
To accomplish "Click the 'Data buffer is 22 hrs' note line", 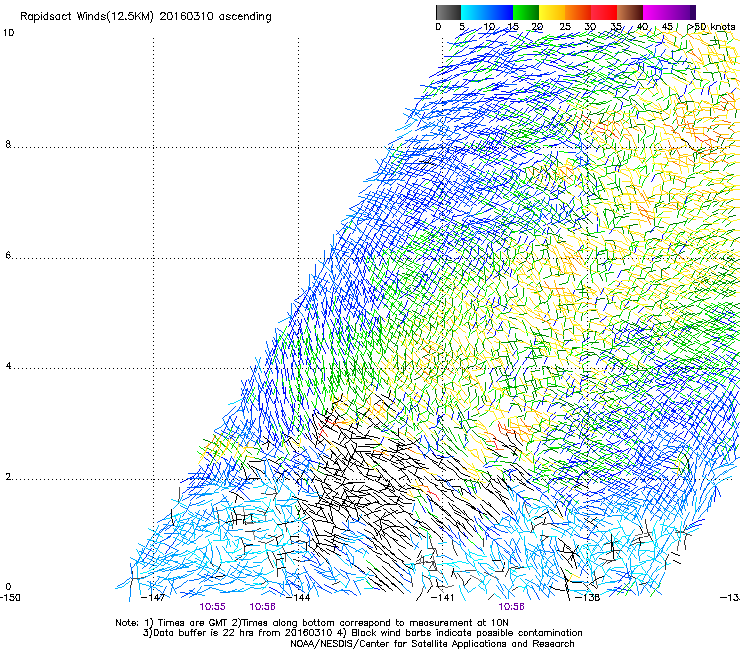I will coord(362,633).
